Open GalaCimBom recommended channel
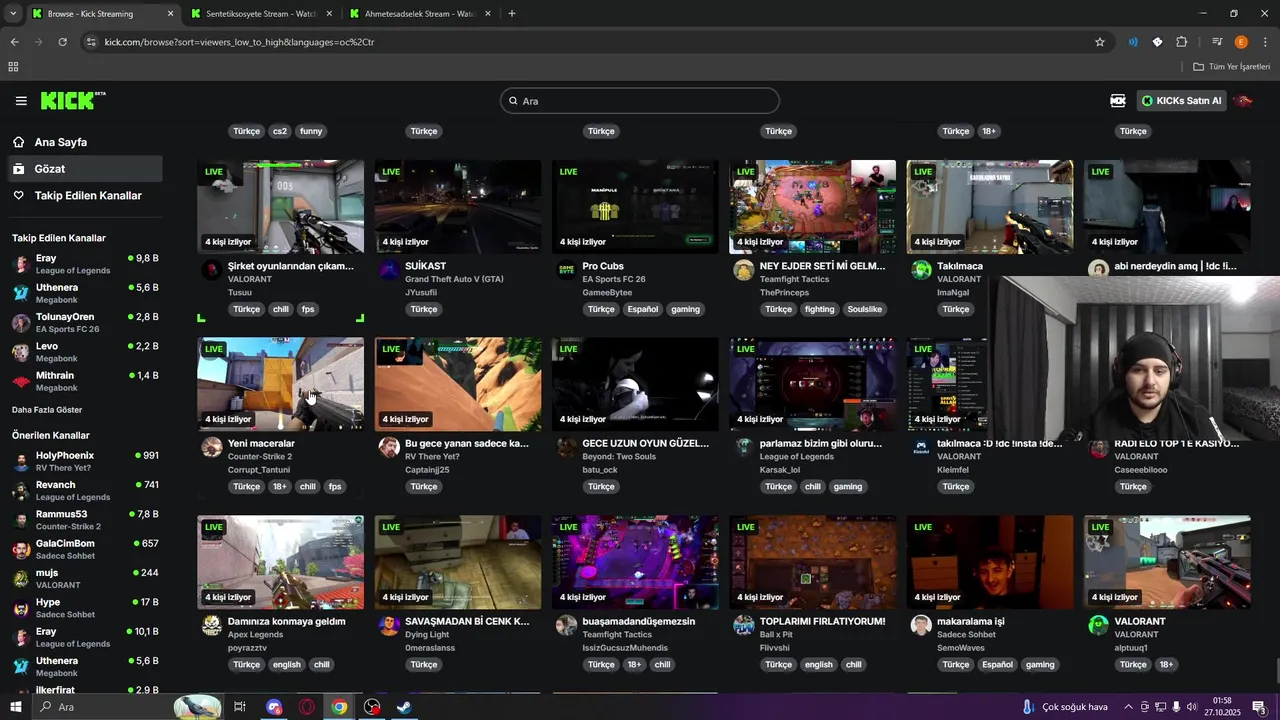The image size is (1280, 720). 84,549
